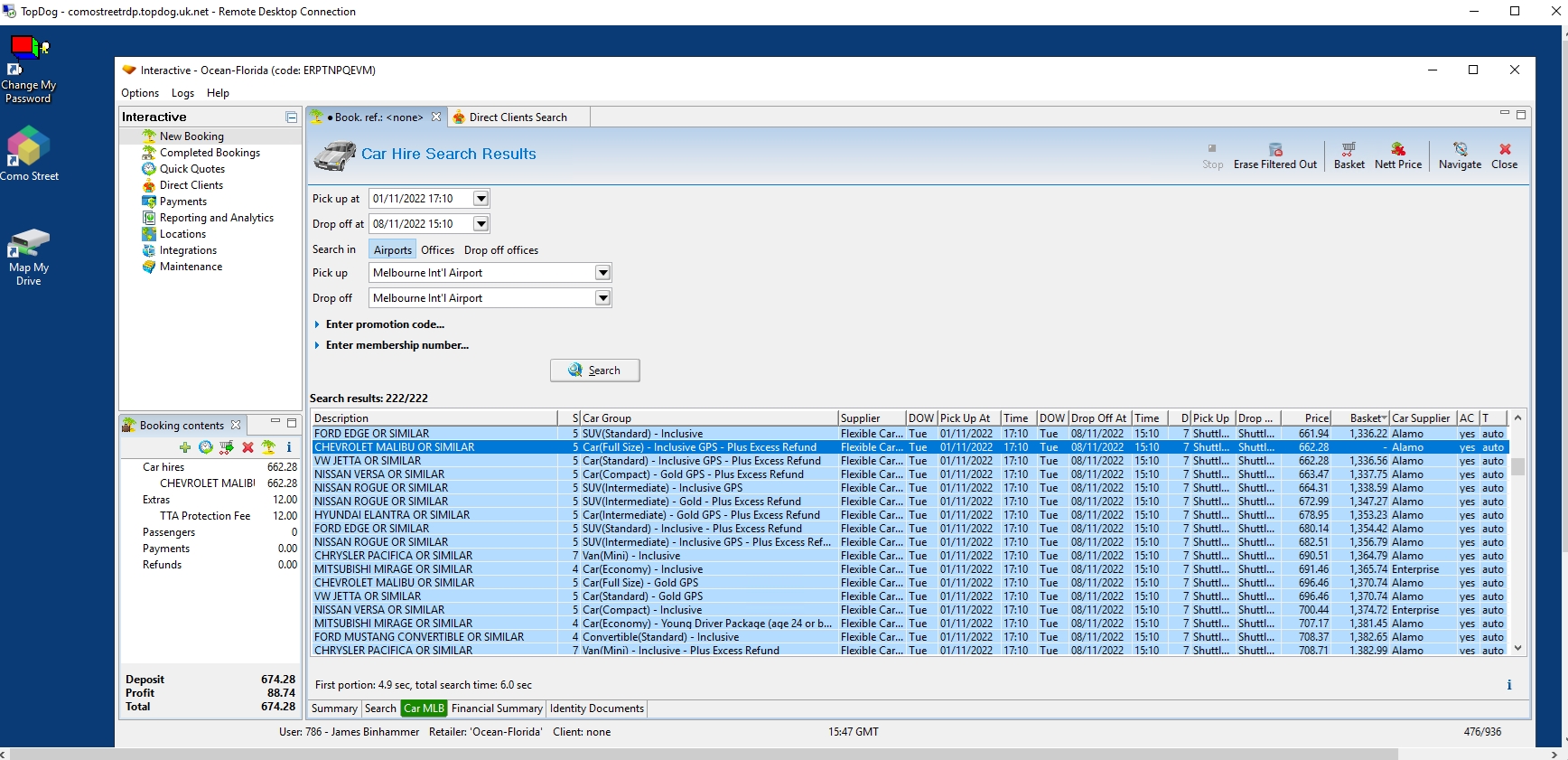The height and width of the screenshot is (760, 1568).
Task: Select New Booking in the Interactive tree
Action: point(191,136)
